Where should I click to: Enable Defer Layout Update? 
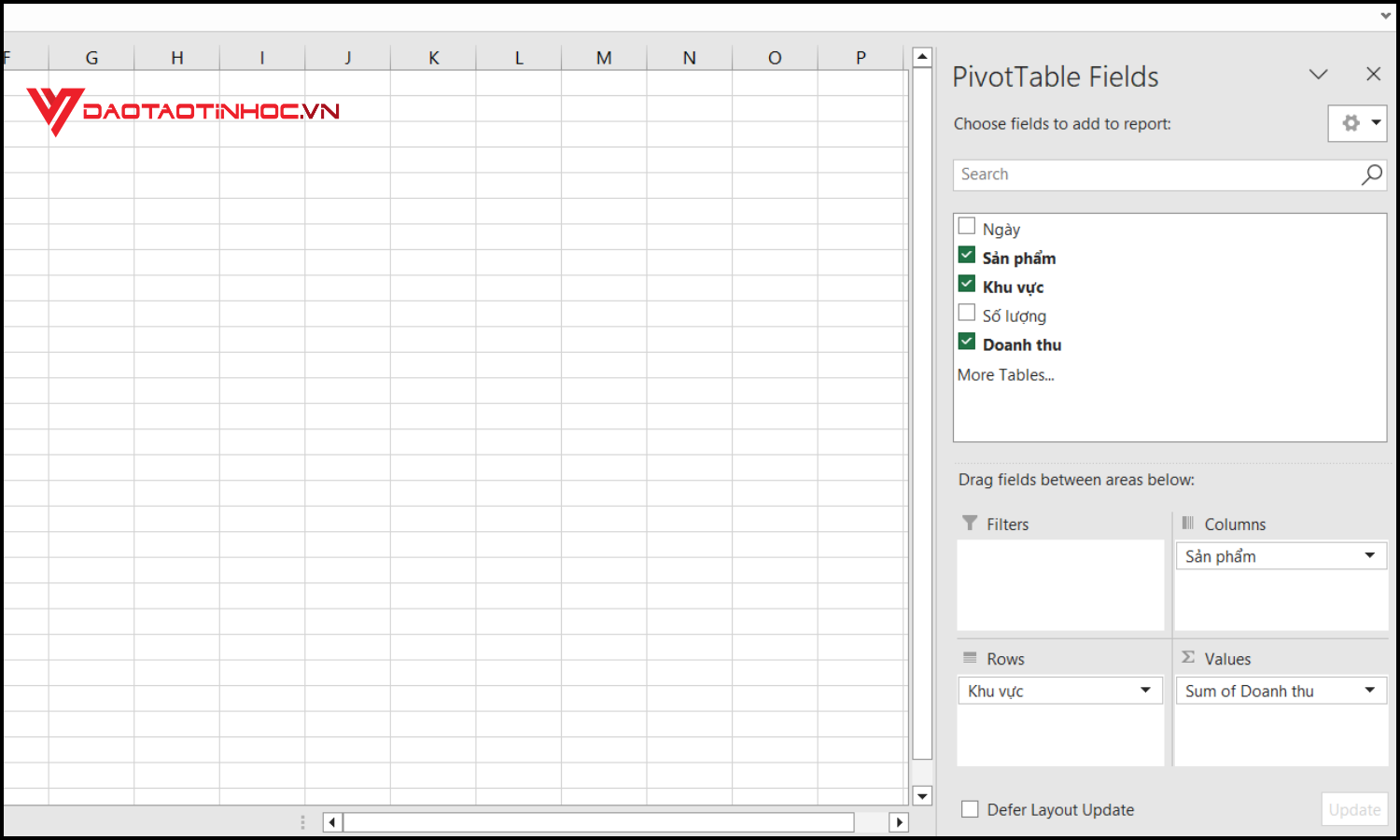[x=970, y=809]
